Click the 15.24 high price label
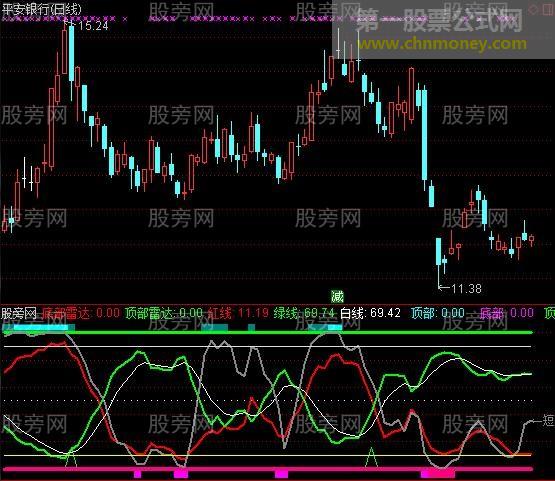This screenshot has height=481, width=555. tap(93, 25)
